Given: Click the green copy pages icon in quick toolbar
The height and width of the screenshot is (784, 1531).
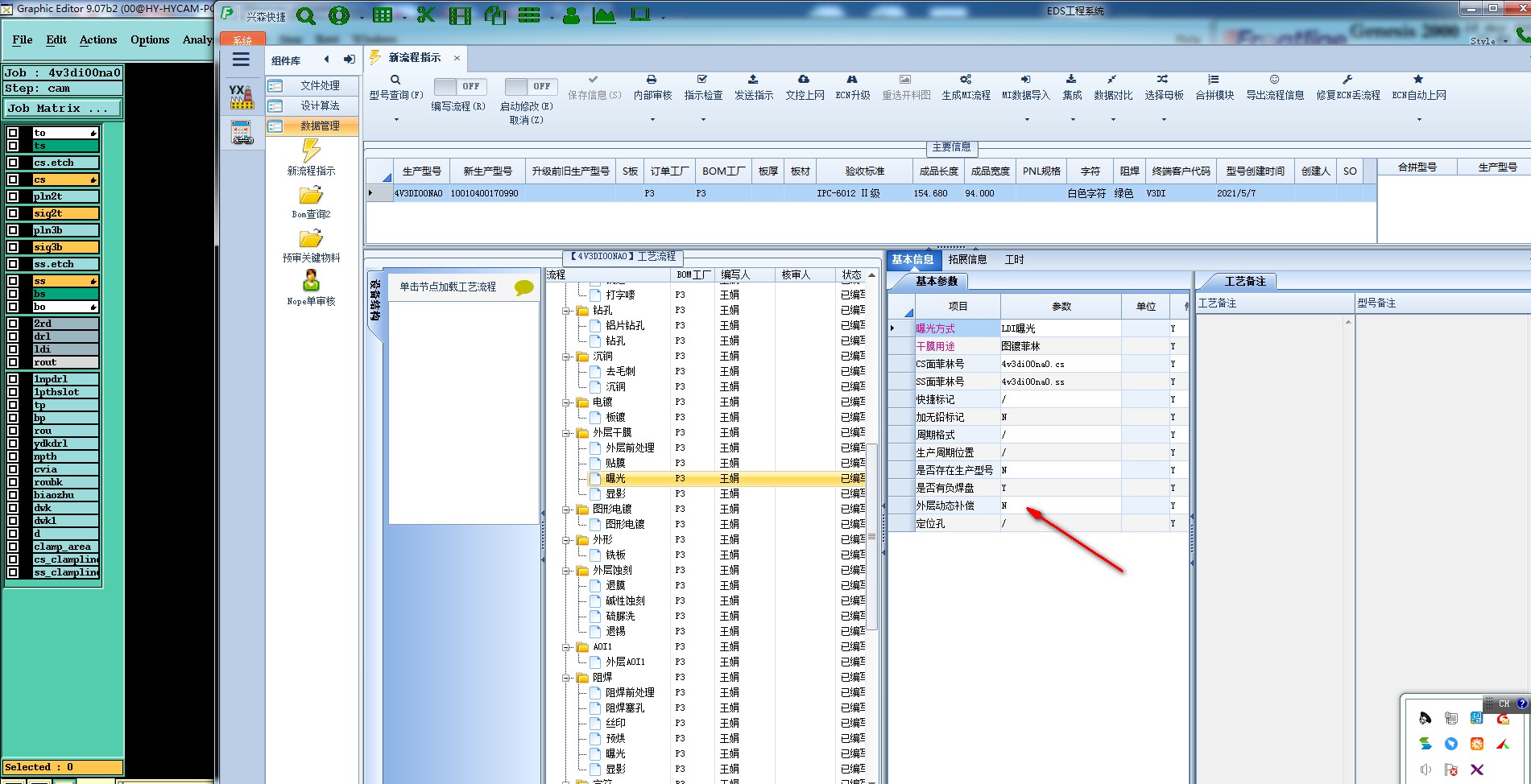Looking at the screenshot, I should [494, 14].
